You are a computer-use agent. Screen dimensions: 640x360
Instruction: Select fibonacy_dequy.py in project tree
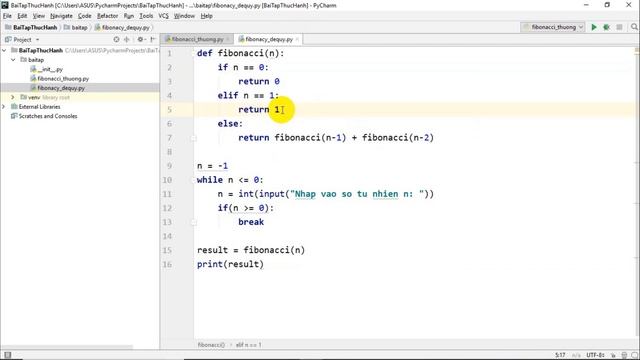click(61, 88)
